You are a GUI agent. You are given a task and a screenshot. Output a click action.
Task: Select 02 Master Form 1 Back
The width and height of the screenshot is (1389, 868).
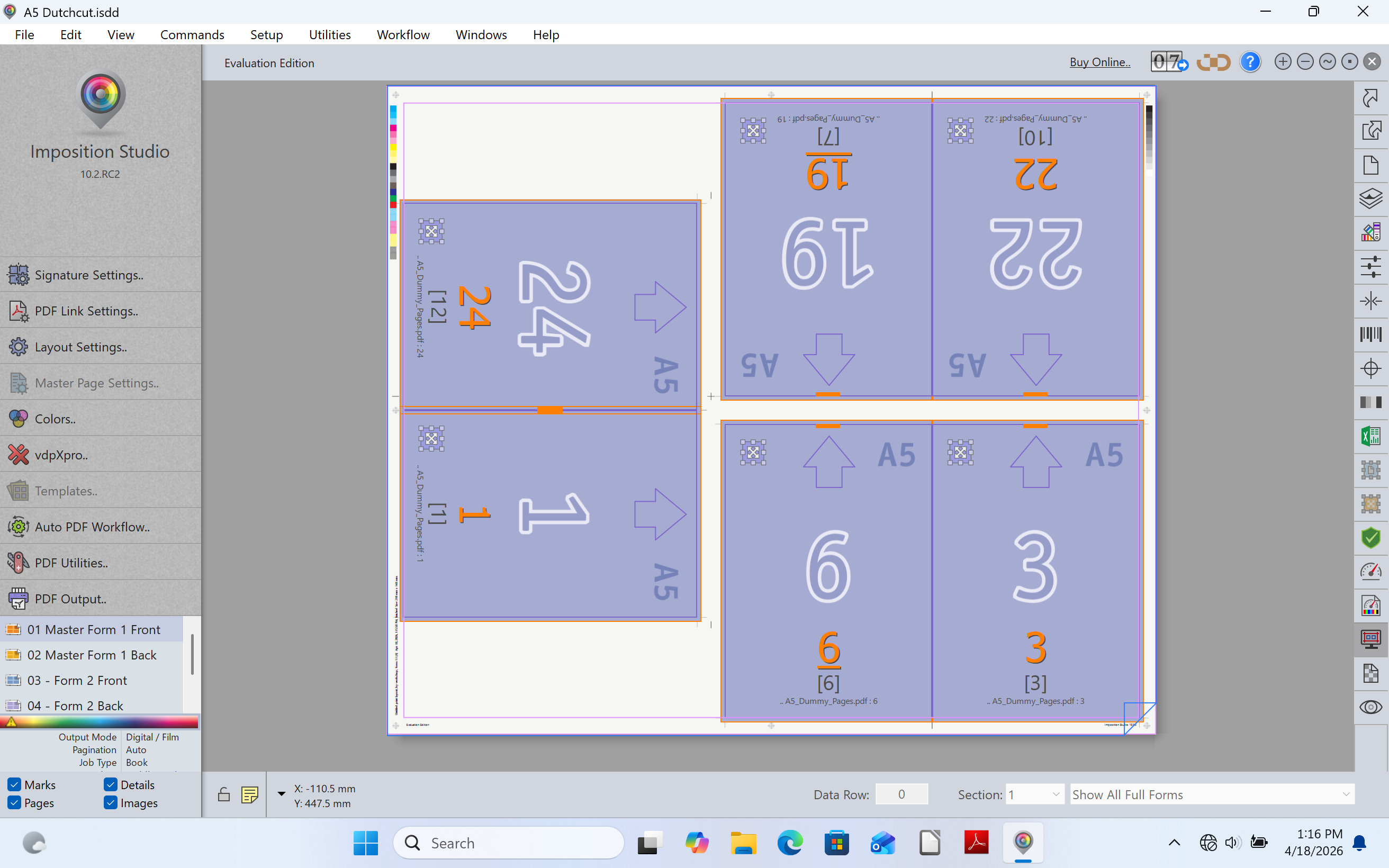[92, 655]
